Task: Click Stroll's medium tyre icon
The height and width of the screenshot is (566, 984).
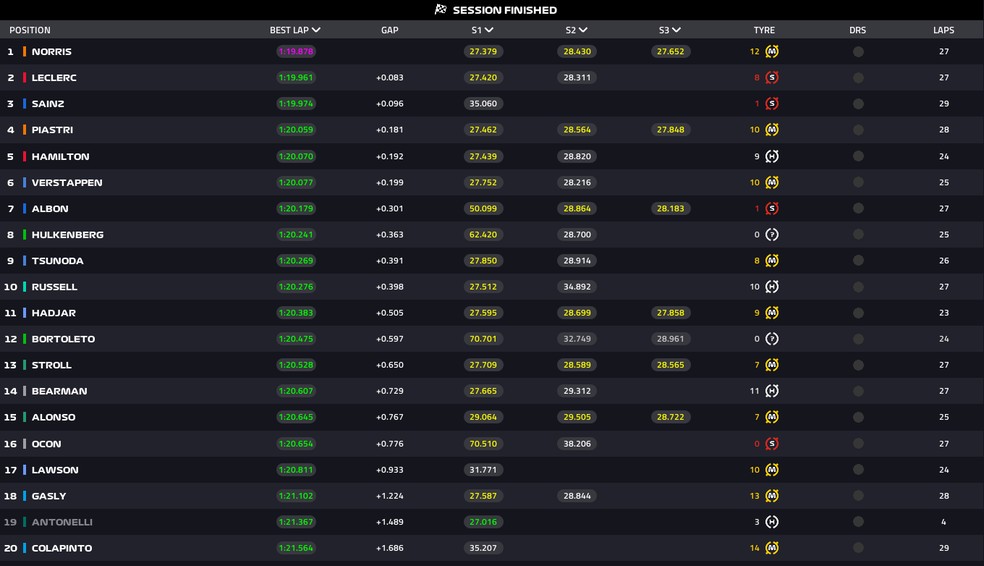Action: click(772, 365)
